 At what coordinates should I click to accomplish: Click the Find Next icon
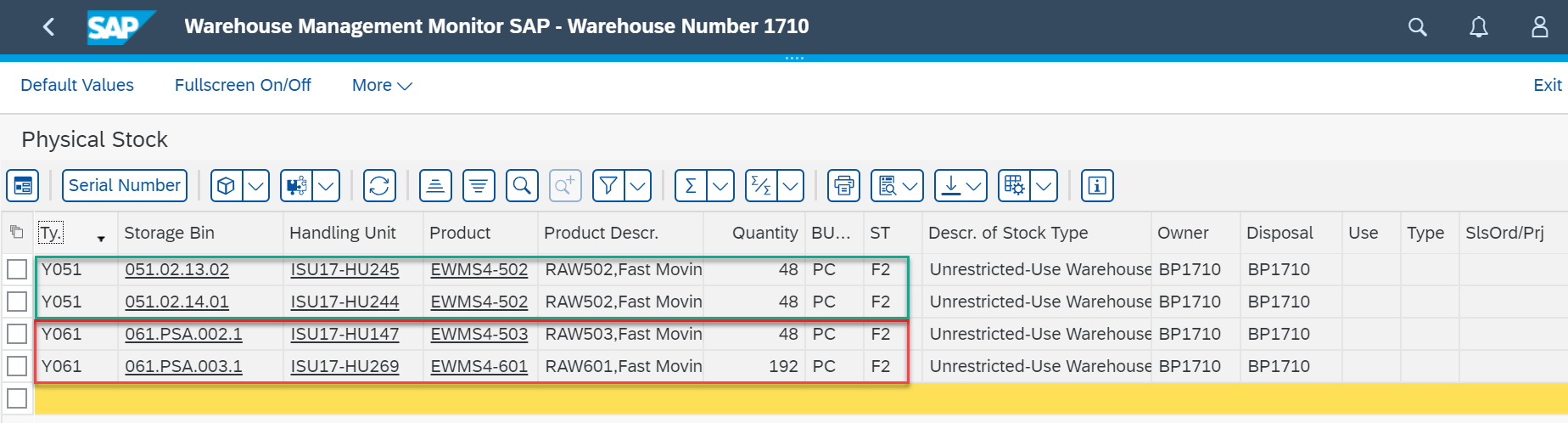pyautogui.click(x=565, y=185)
